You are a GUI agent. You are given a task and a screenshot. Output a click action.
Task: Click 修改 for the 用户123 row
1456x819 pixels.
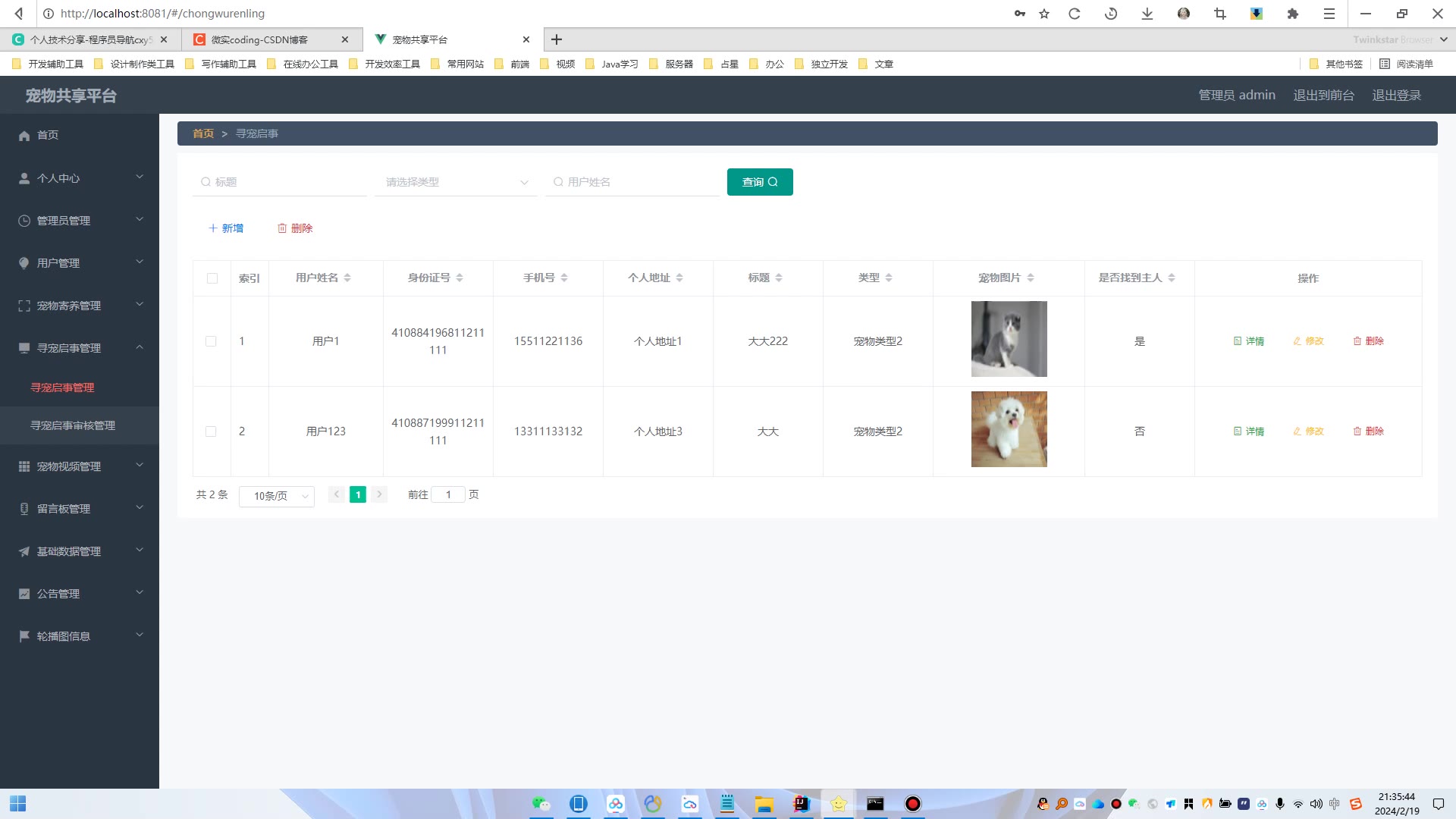(1308, 431)
